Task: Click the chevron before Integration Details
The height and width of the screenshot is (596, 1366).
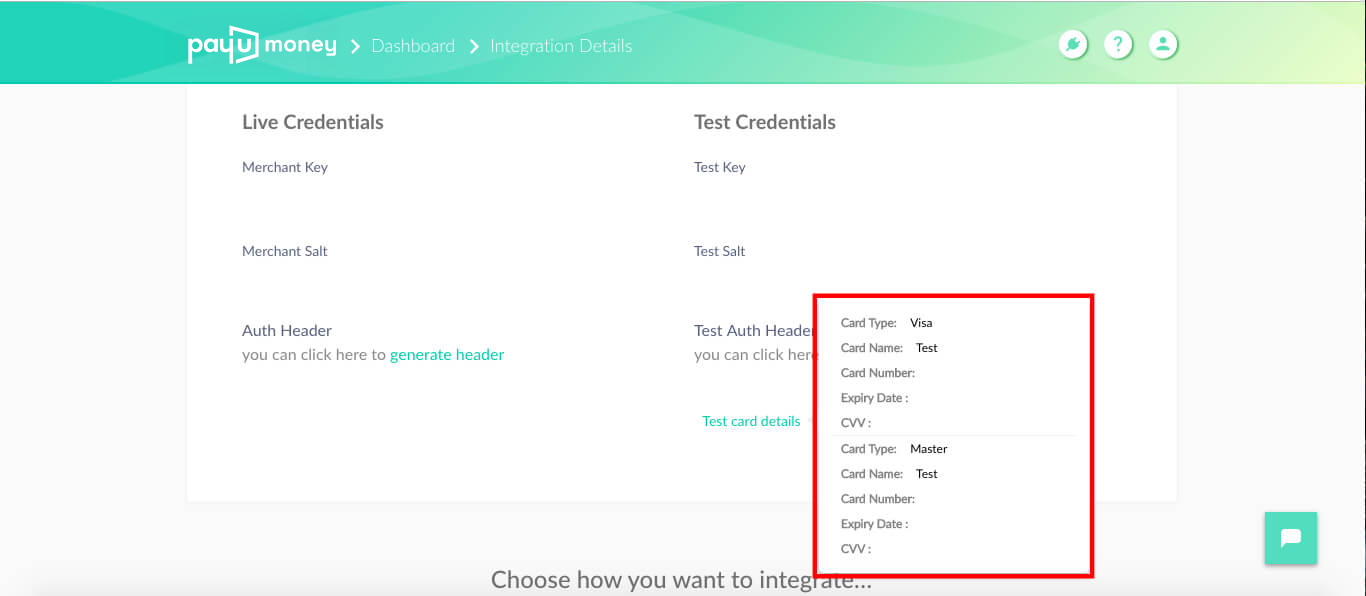Action: [x=474, y=46]
